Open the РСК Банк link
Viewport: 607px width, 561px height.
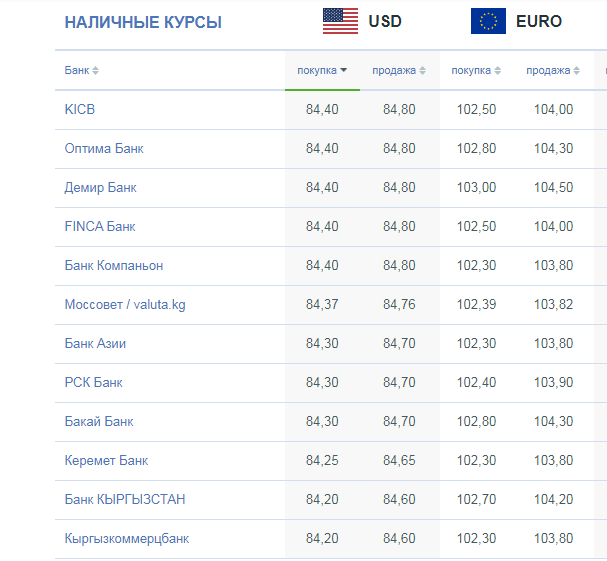tap(94, 383)
